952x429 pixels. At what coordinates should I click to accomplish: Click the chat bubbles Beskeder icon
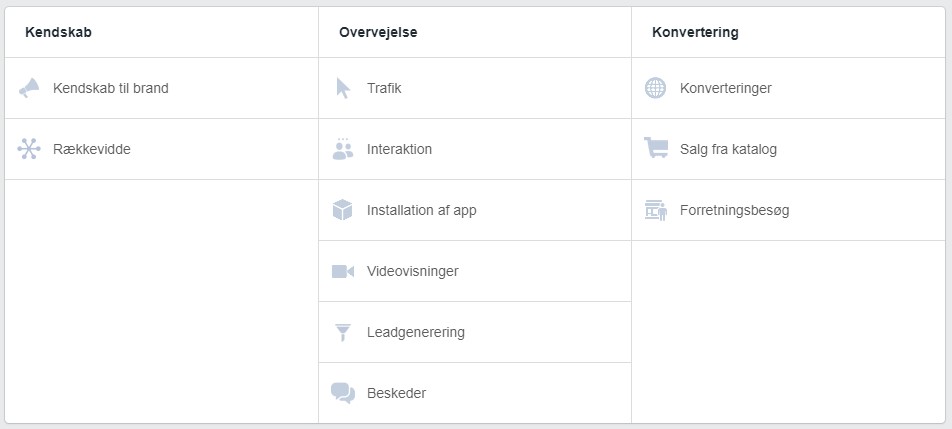point(342,393)
